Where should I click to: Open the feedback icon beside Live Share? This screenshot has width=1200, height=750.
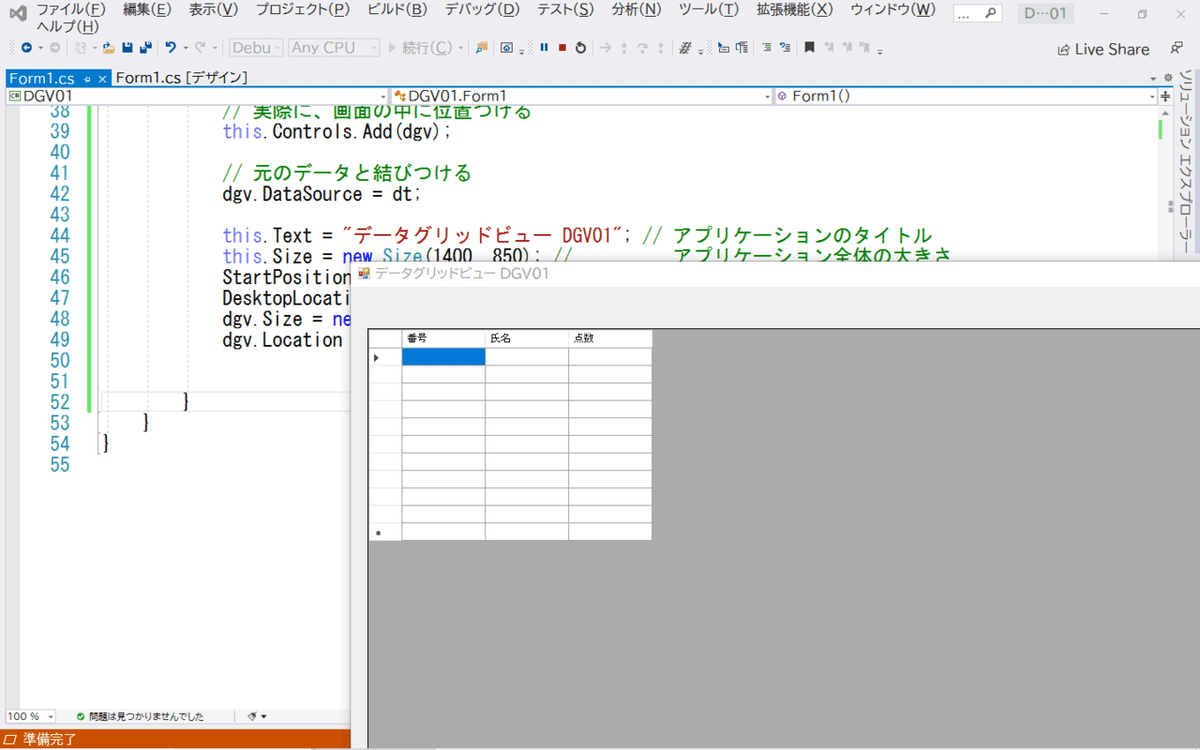tap(1177, 48)
